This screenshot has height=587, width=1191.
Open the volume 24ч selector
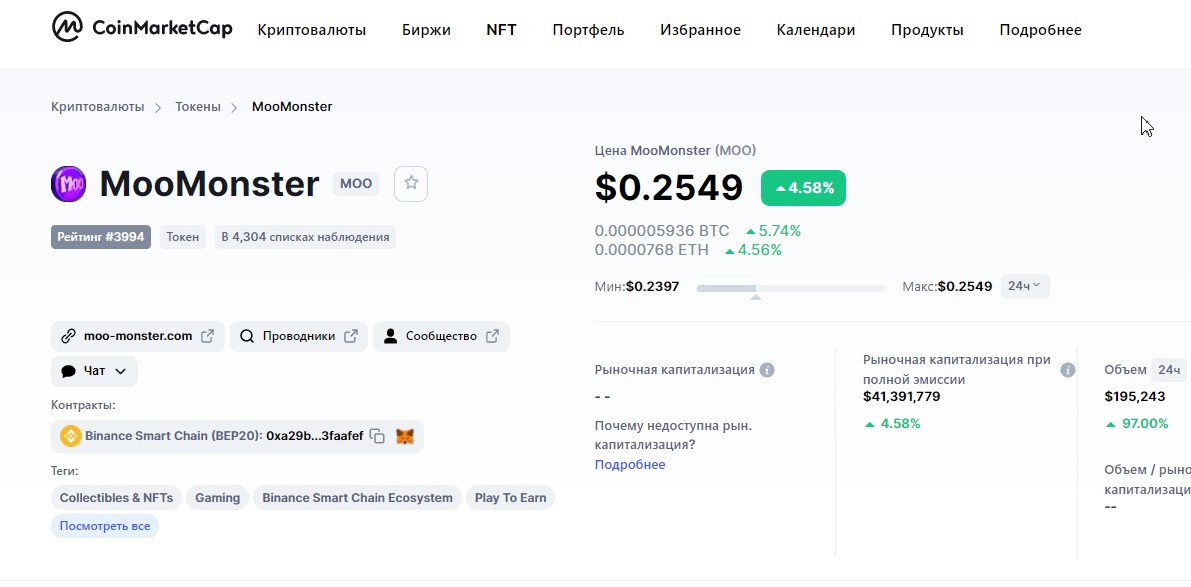point(1167,370)
